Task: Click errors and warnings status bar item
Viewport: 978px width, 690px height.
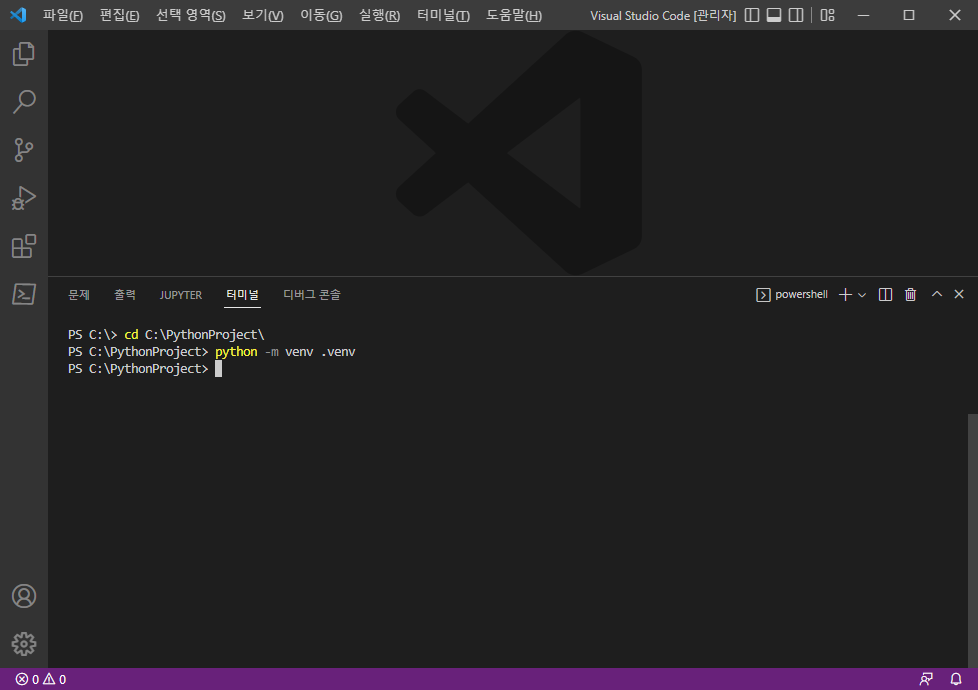Action: [41, 679]
